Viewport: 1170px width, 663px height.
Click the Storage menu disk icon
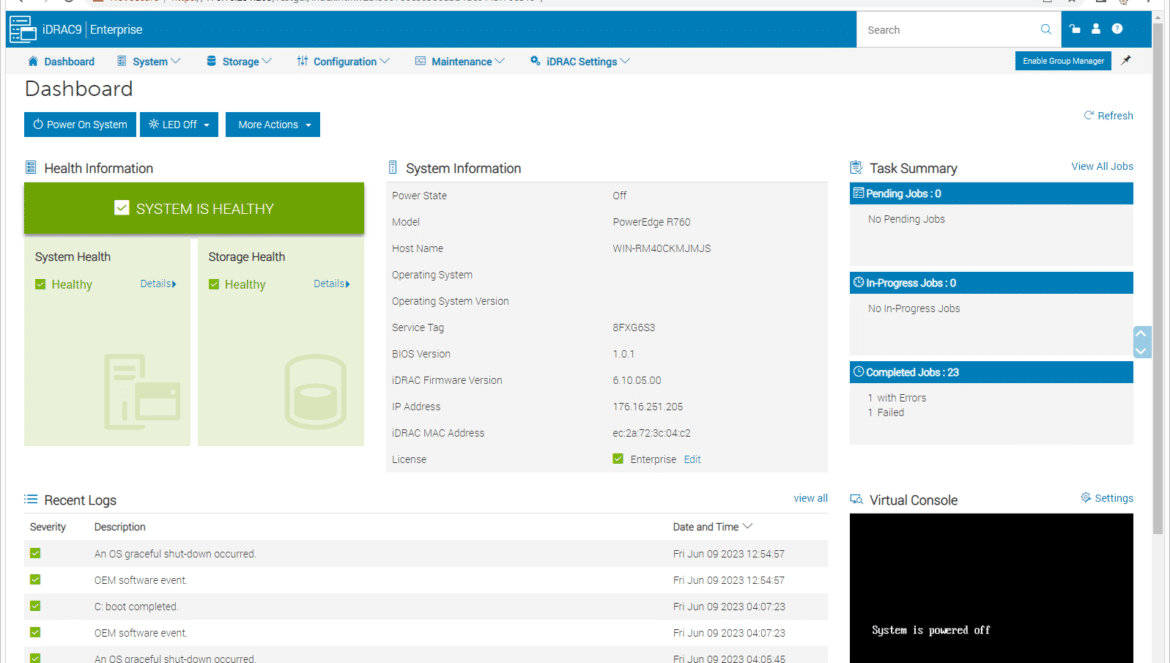(x=211, y=61)
